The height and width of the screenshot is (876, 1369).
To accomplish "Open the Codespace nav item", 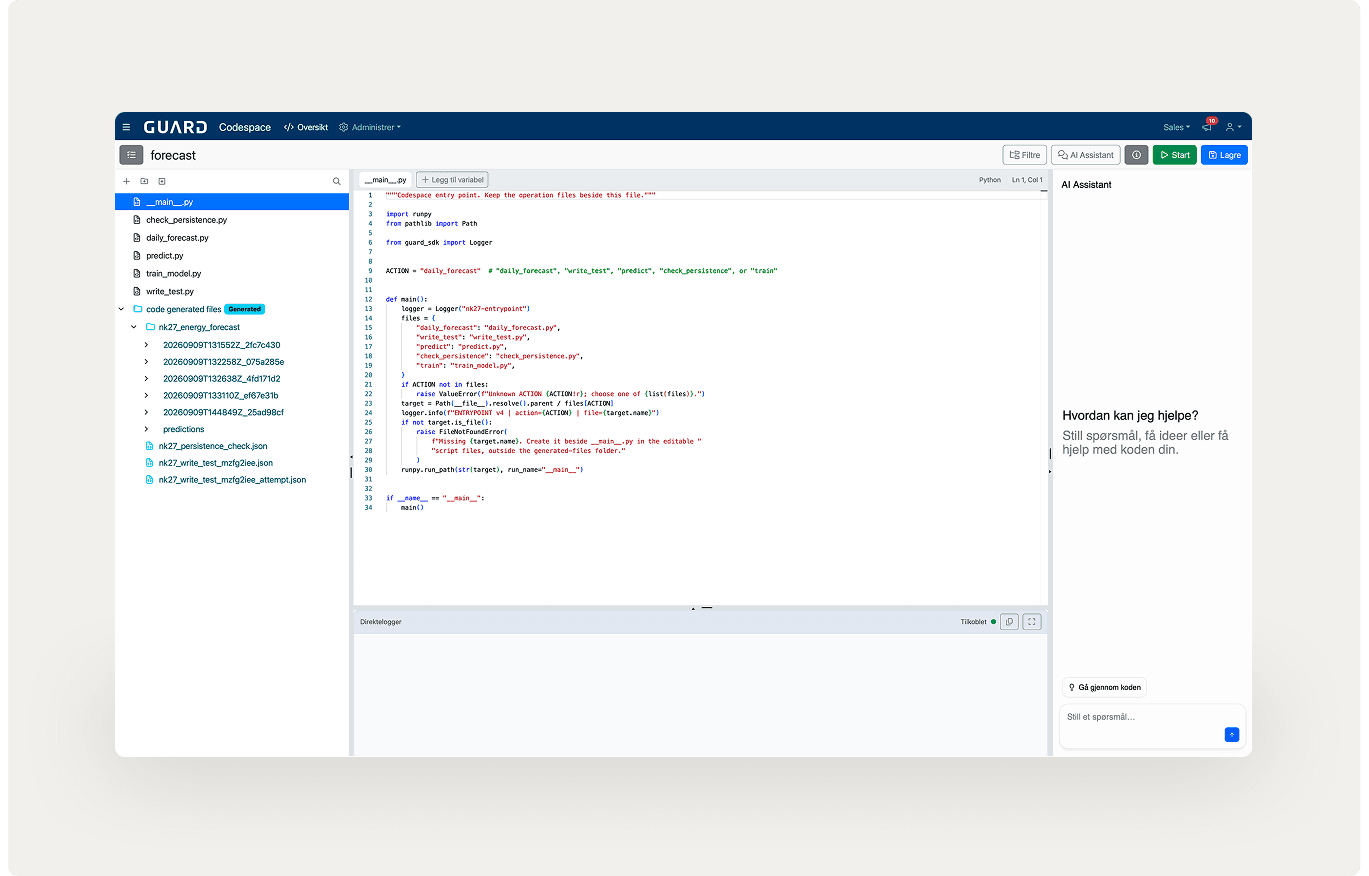I will coord(245,127).
